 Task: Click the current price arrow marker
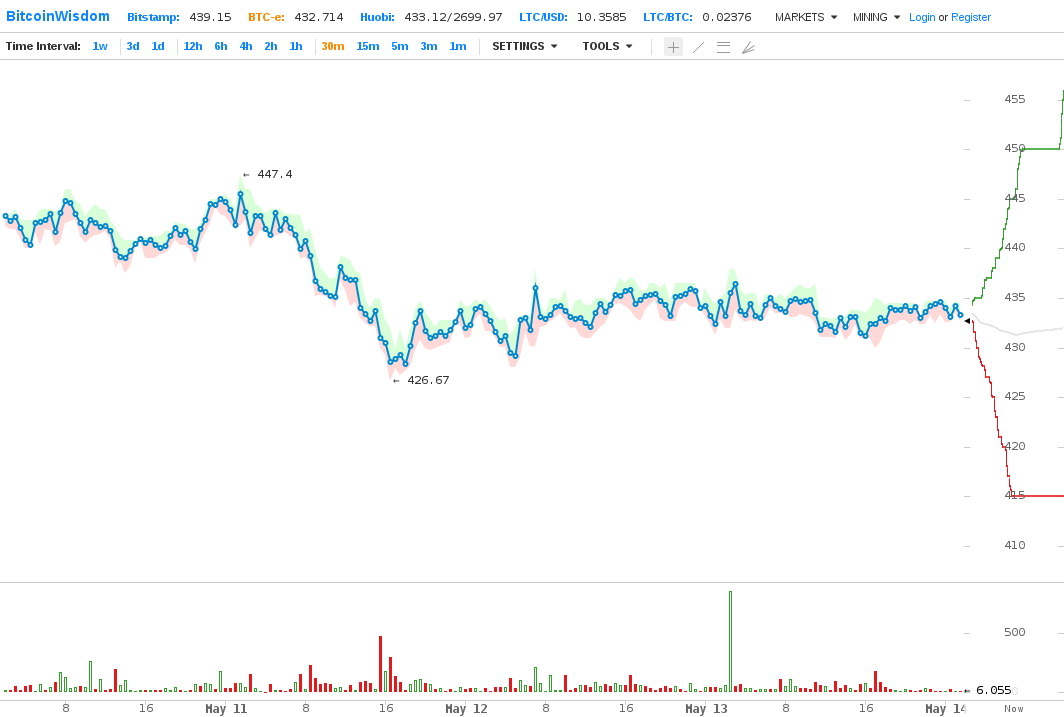(967, 320)
